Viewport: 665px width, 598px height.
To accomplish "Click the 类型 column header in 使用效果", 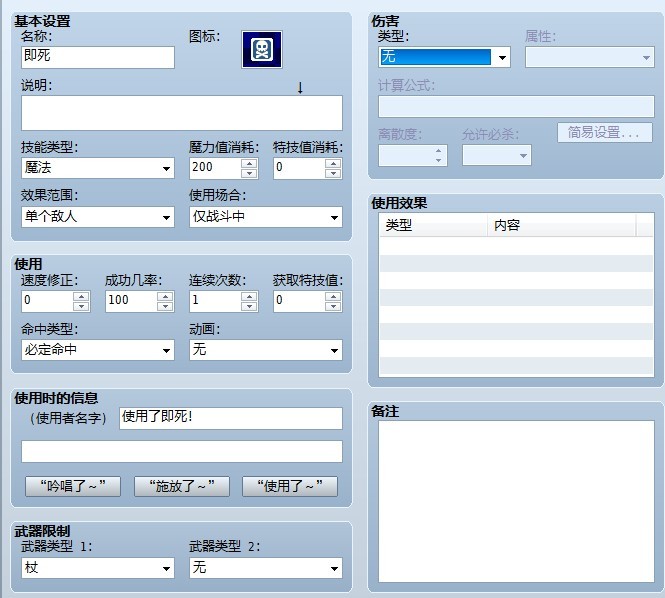I will [433, 225].
